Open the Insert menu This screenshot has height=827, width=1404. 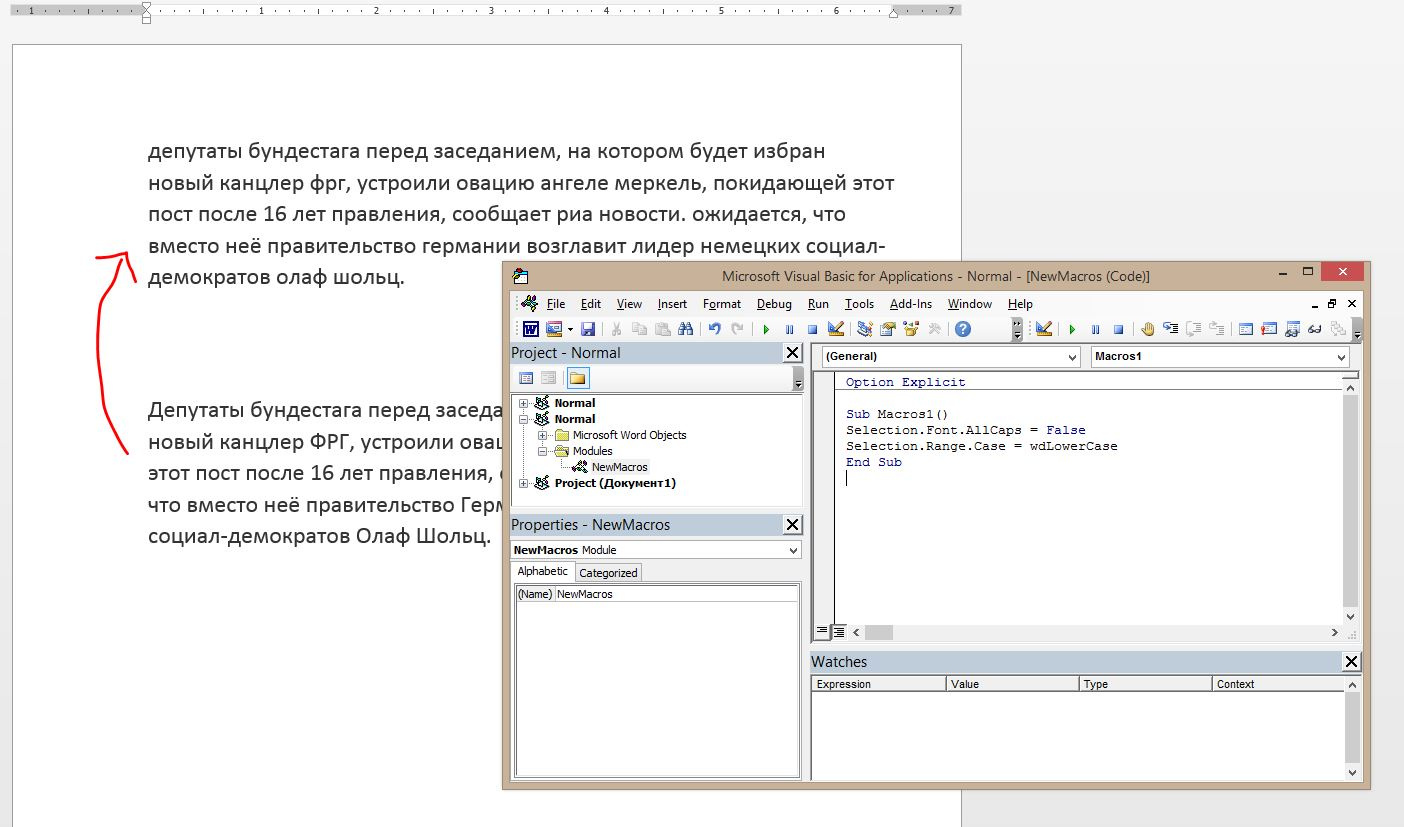coord(672,304)
